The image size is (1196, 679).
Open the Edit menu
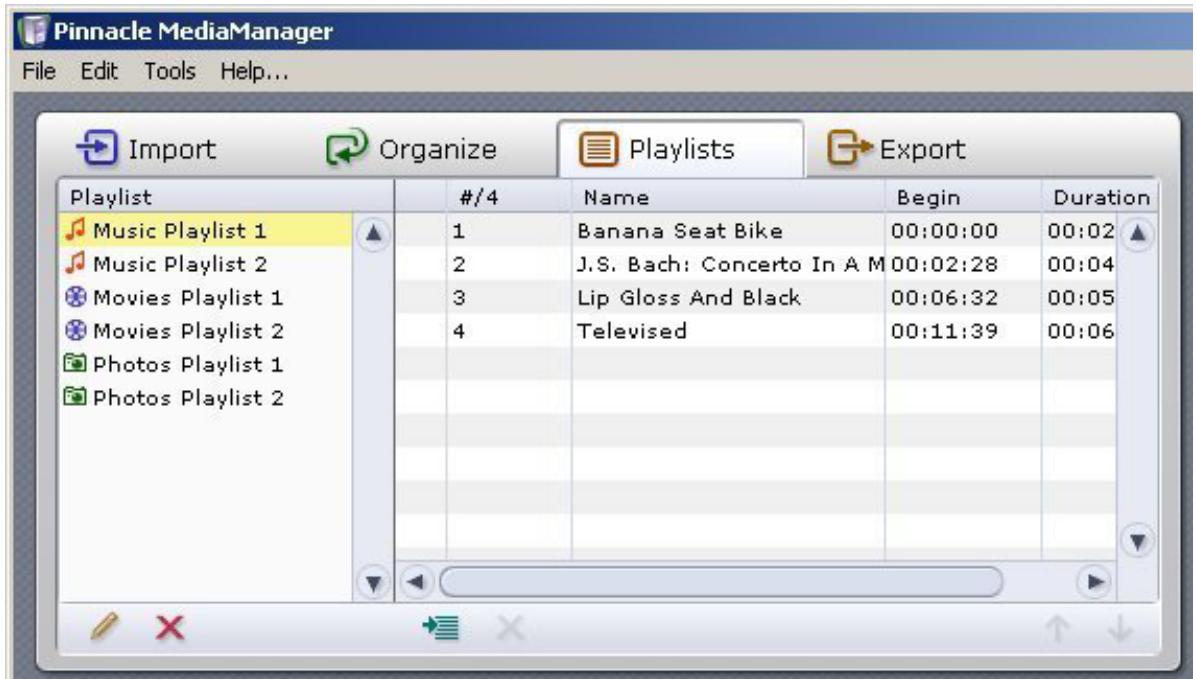[99, 72]
